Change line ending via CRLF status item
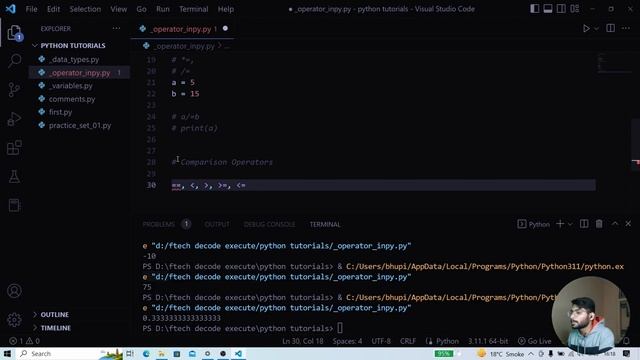Viewport: 640px width, 360px height. (407, 341)
